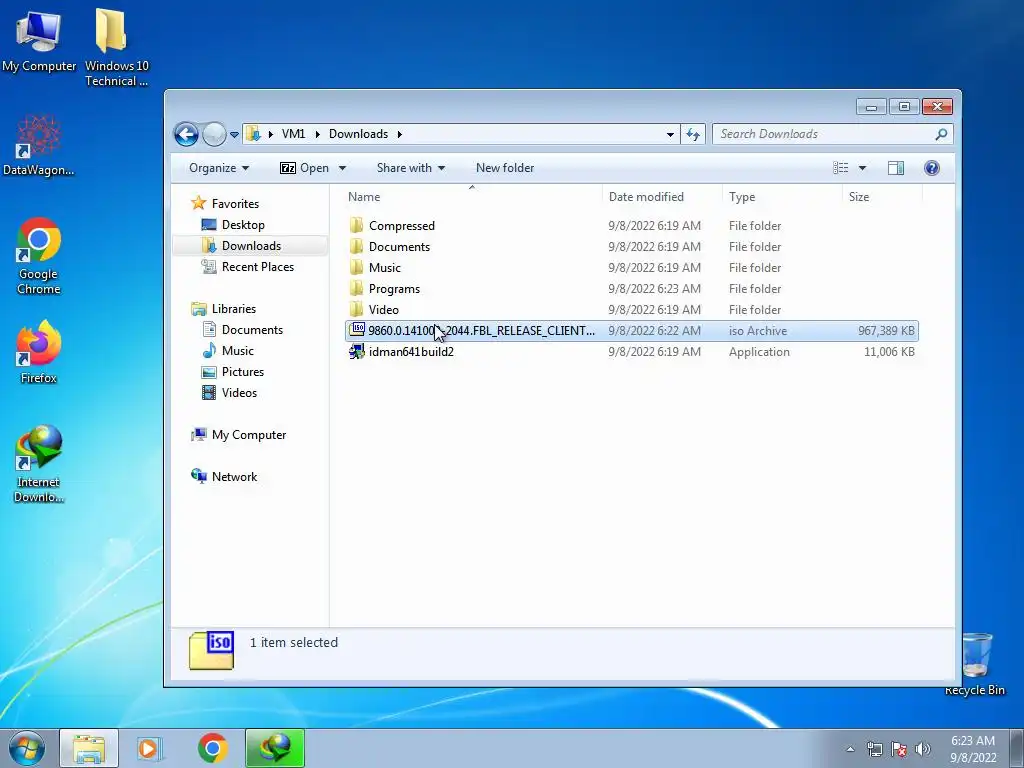1024x768 pixels.
Task: Select Network in navigation pane
Action: point(224,477)
